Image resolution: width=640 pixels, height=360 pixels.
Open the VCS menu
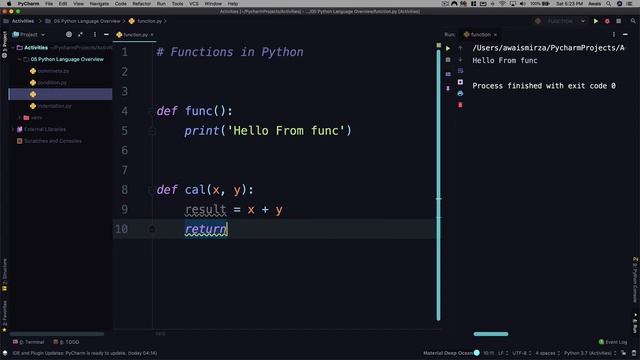tap(194, 4)
